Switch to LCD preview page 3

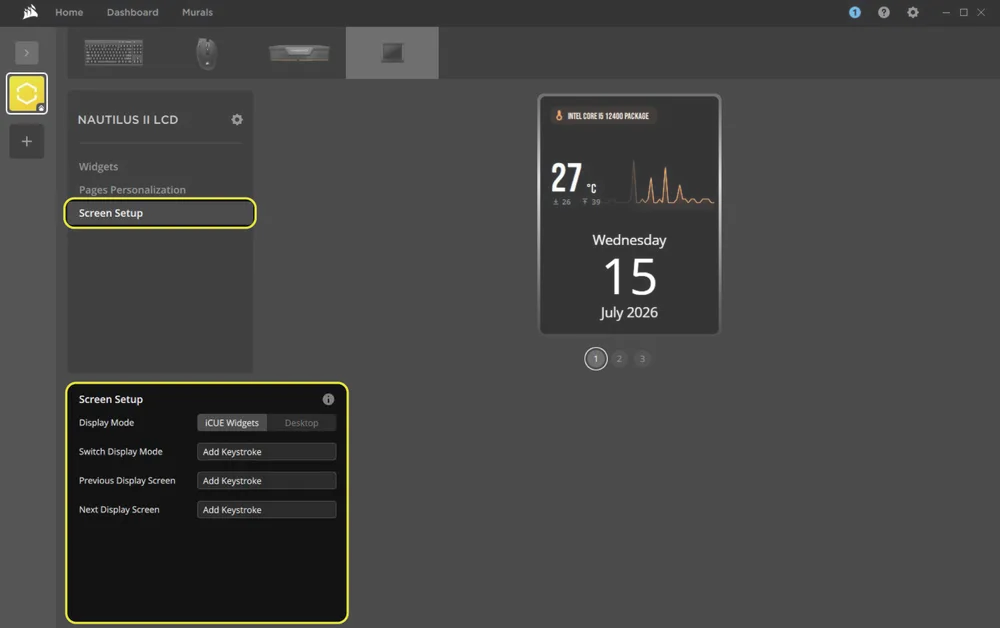[x=642, y=359]
